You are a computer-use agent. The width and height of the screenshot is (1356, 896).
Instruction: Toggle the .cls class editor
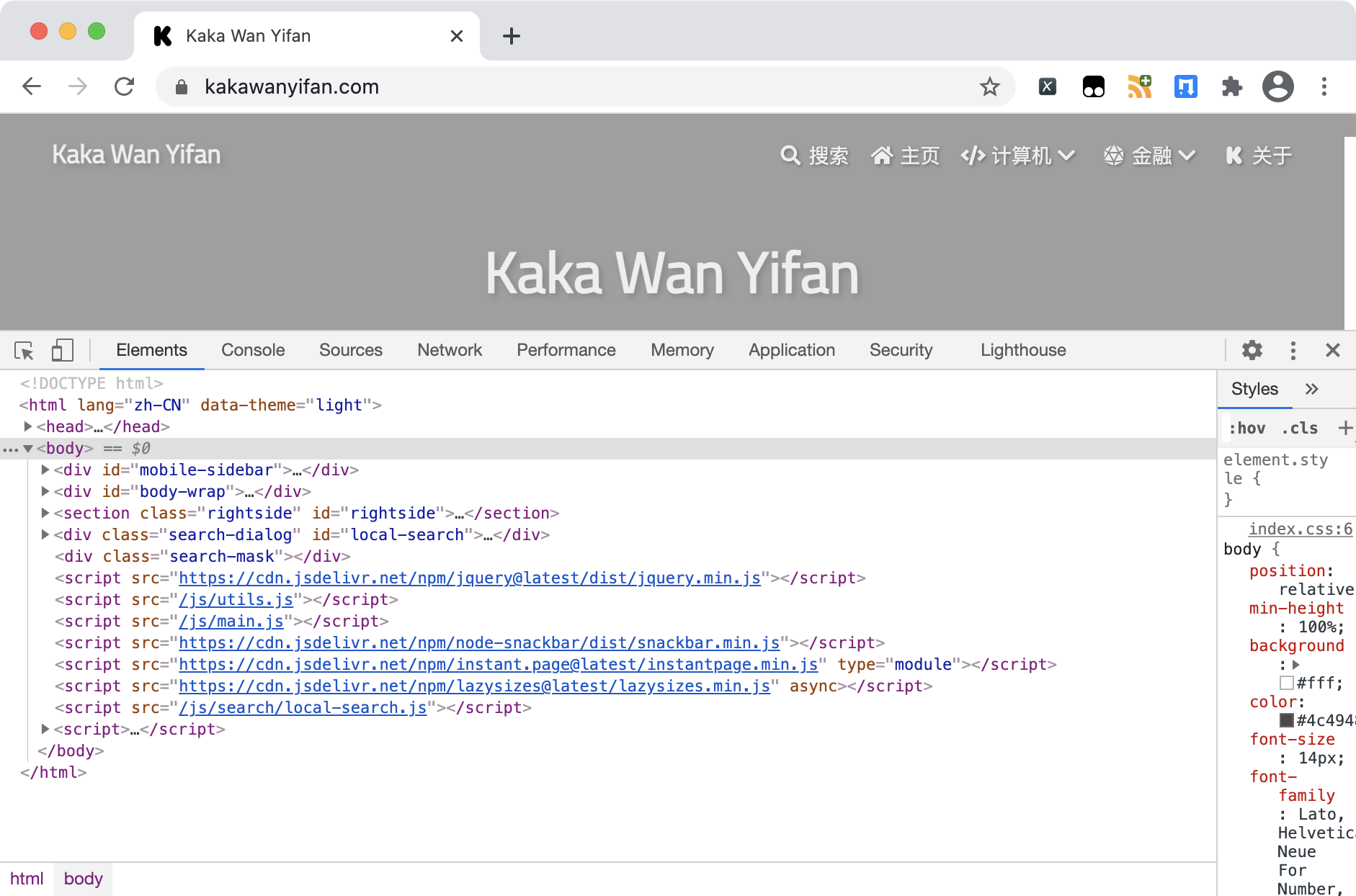point(1299,429)
